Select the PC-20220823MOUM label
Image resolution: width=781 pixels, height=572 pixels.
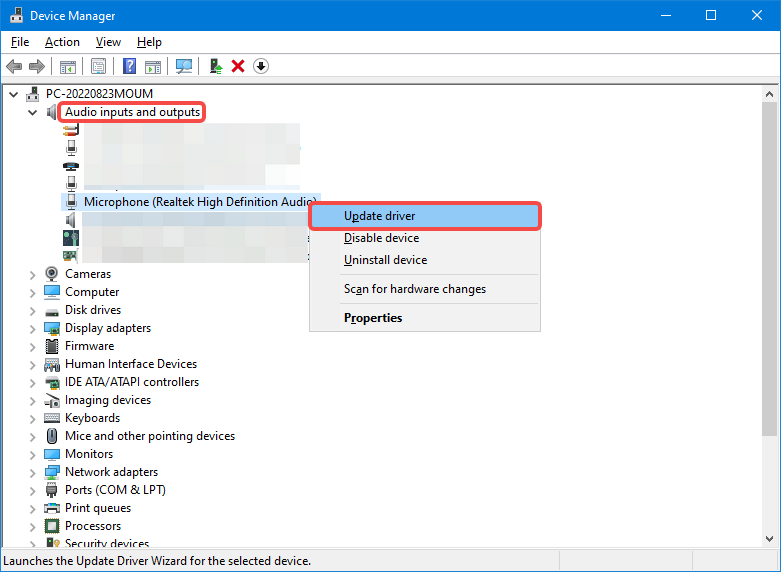100,94
